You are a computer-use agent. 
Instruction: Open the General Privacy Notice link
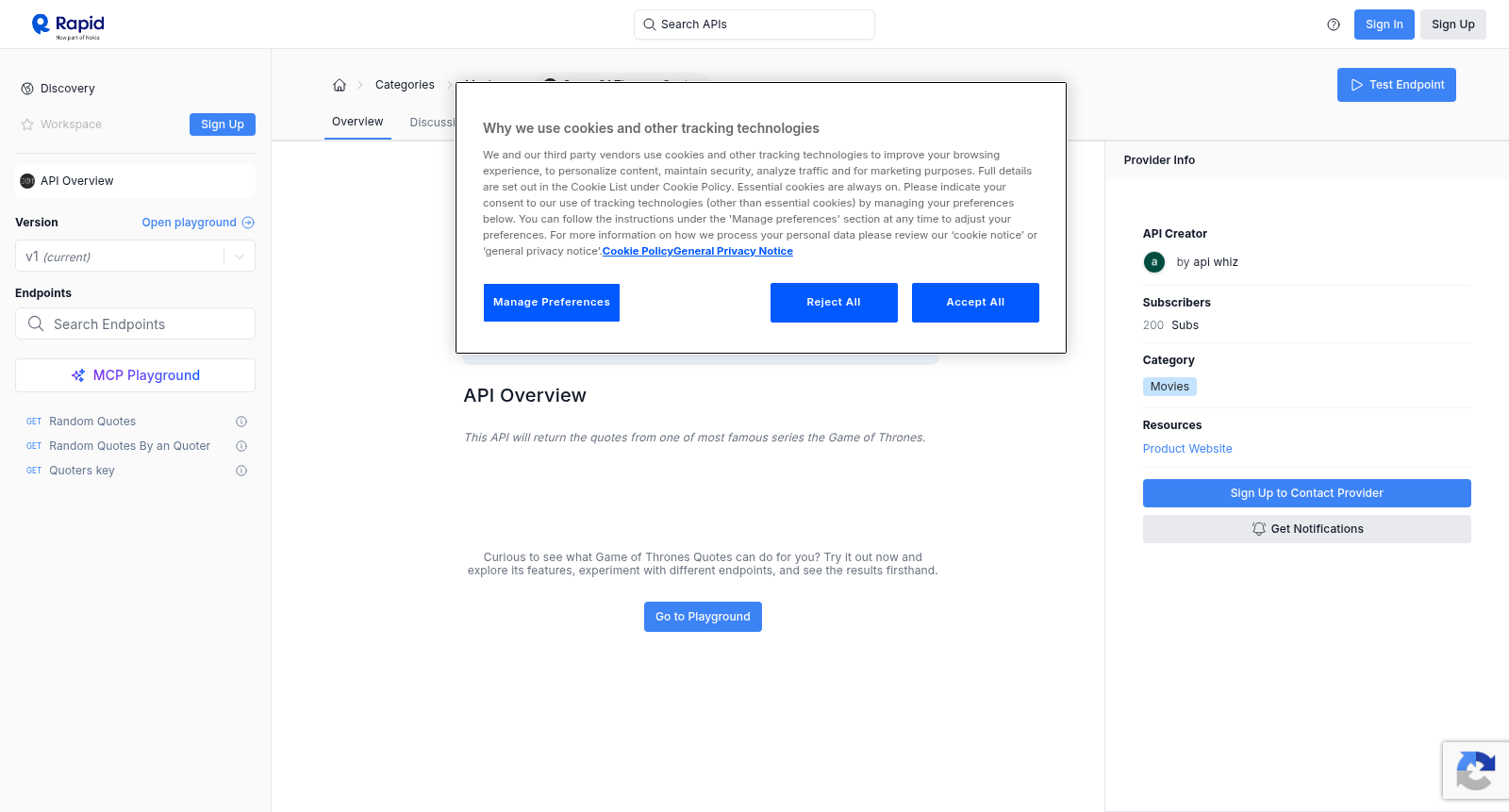[734, 251]
